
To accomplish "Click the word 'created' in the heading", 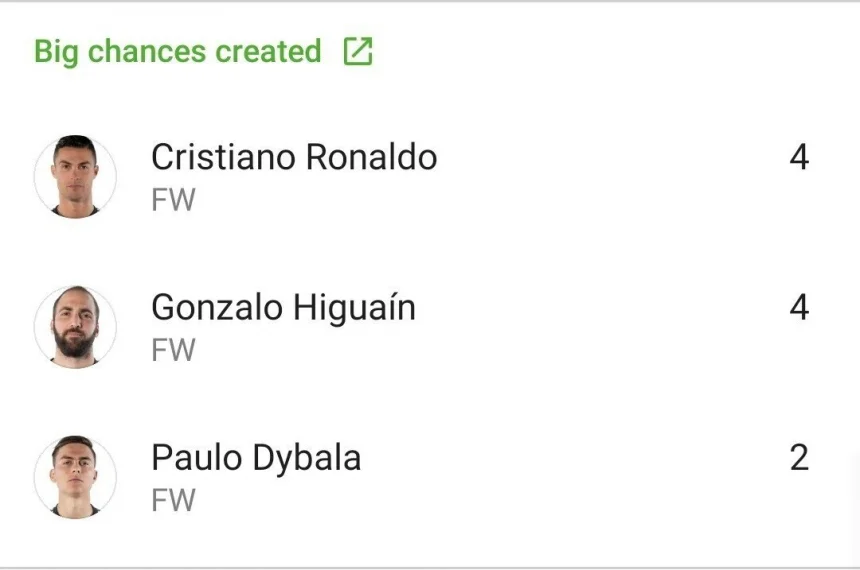I will tap(274, 51).
